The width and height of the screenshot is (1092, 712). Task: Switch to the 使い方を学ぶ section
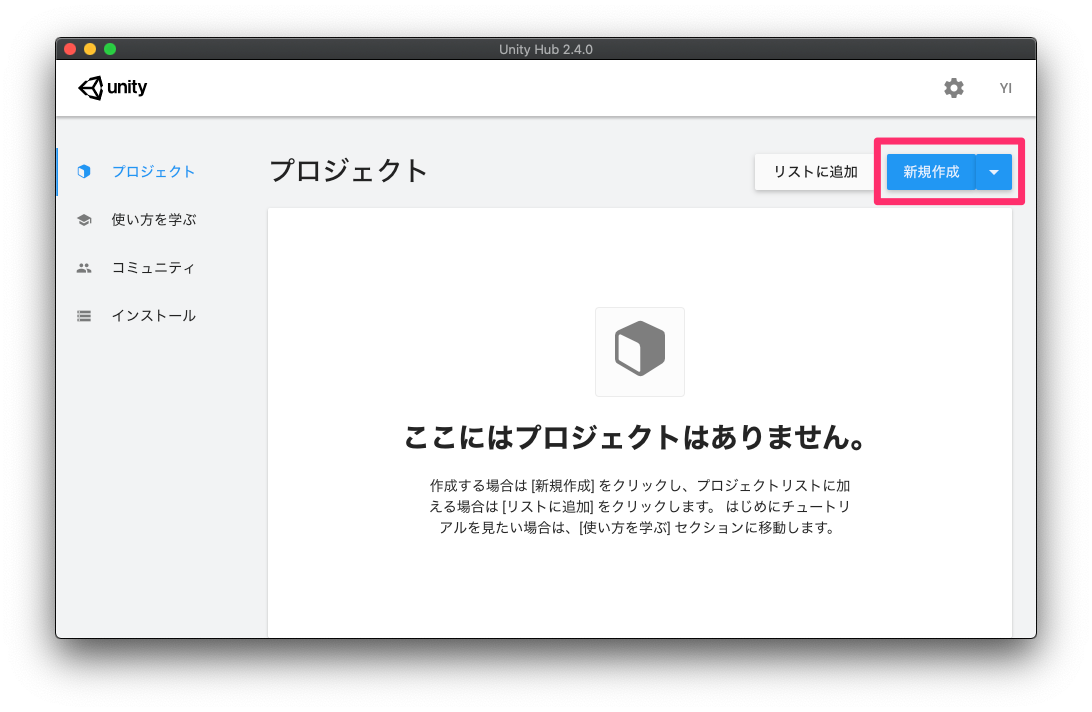click(x=153, y=220)
